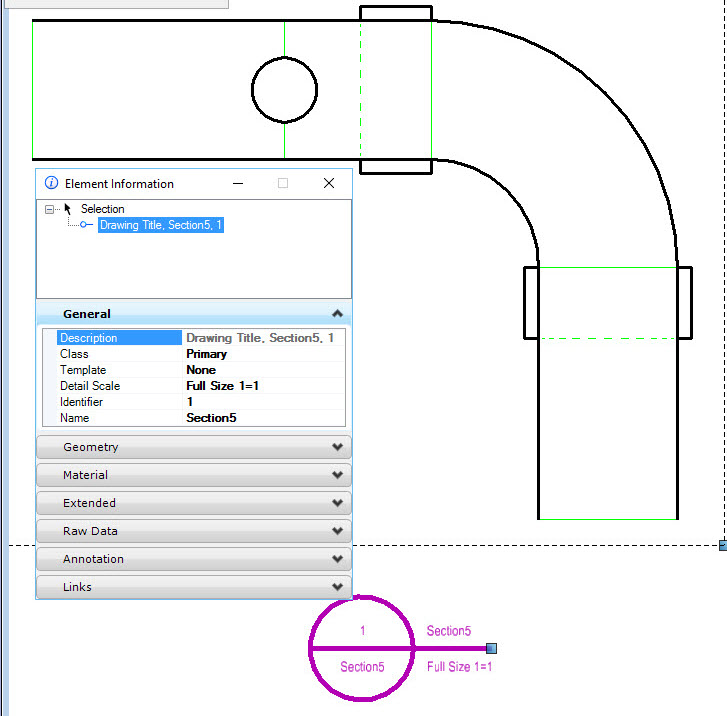Select the Selection root tree item
This screenshot has height=716, width=727.
pyautogui.click(x=102, y=209)
